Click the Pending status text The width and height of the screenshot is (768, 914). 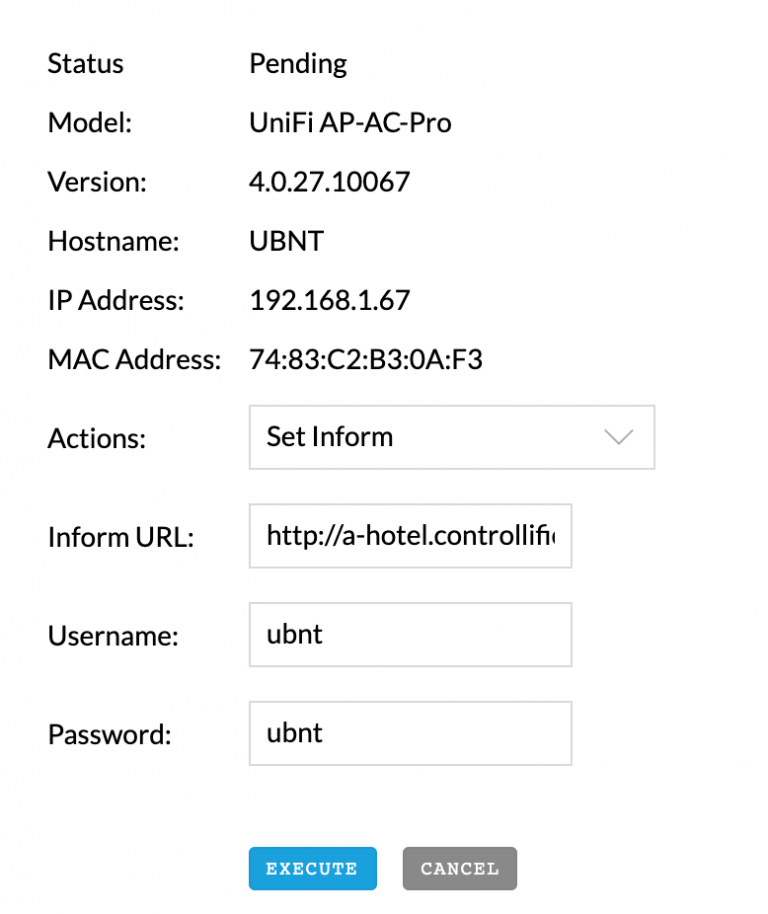[297, 63]
